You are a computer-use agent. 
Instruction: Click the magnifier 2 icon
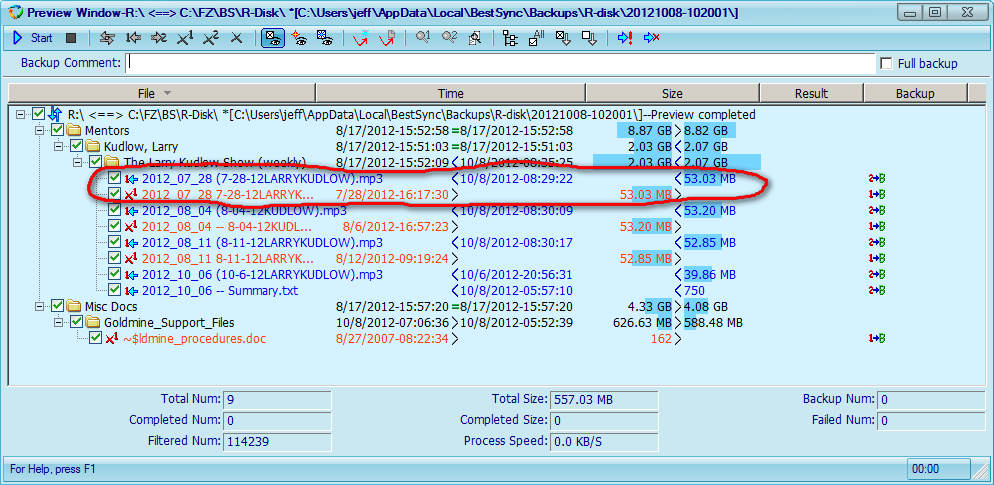449,38
